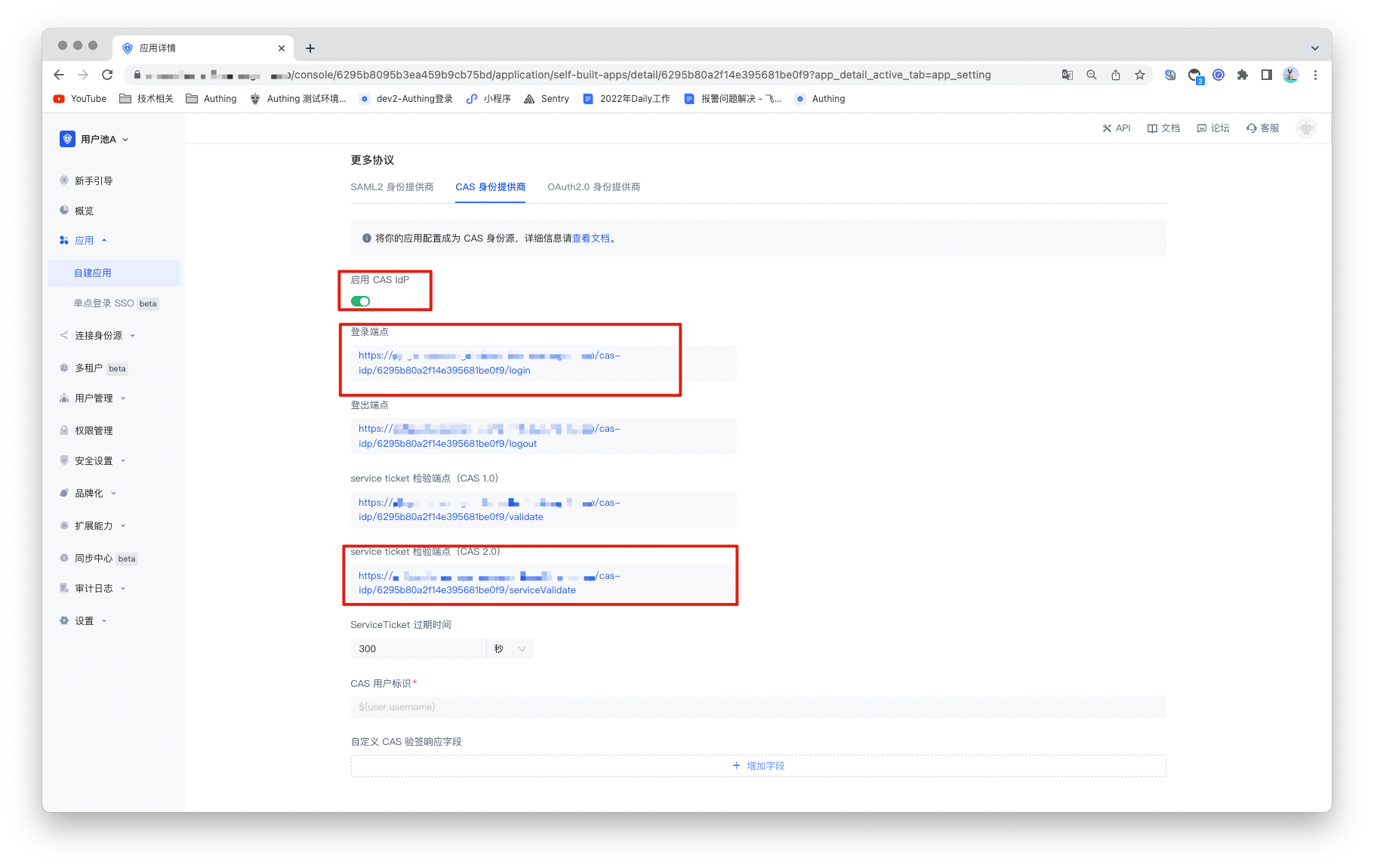Click the 客服 customer service icon

pyautogui.click(x=1252, y=128)
